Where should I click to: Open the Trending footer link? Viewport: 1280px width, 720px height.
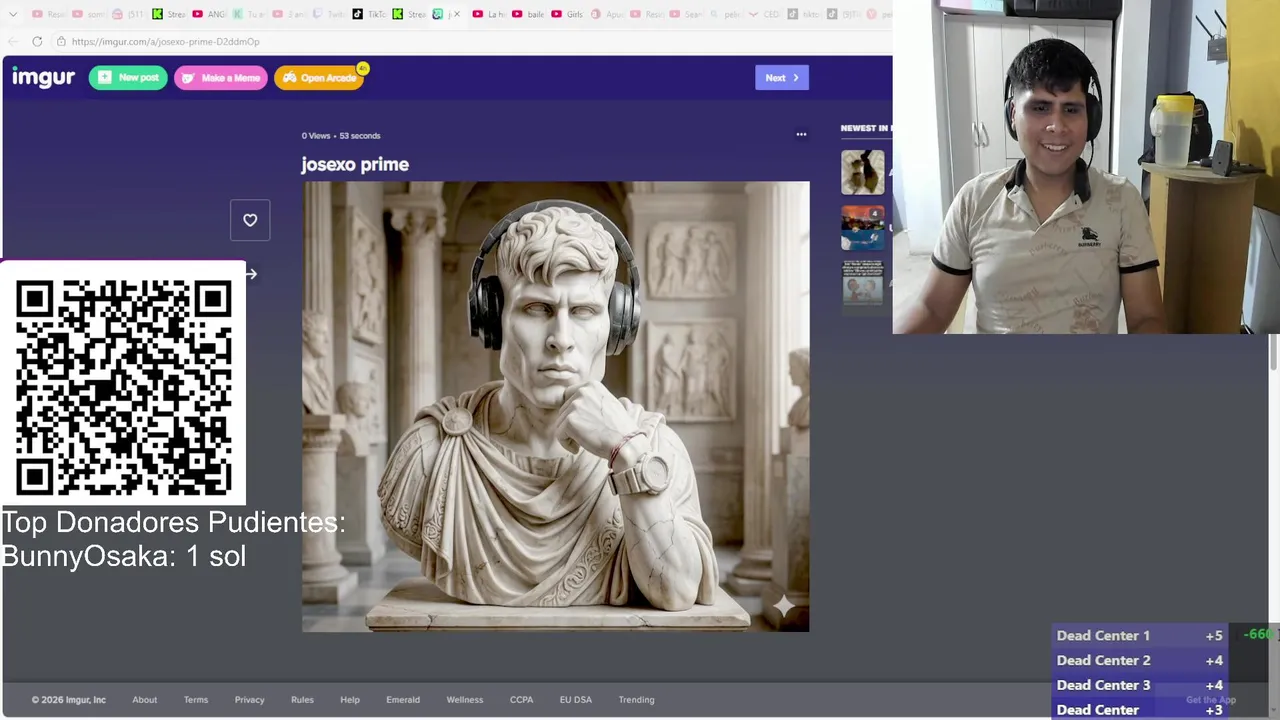coord(636,700)
